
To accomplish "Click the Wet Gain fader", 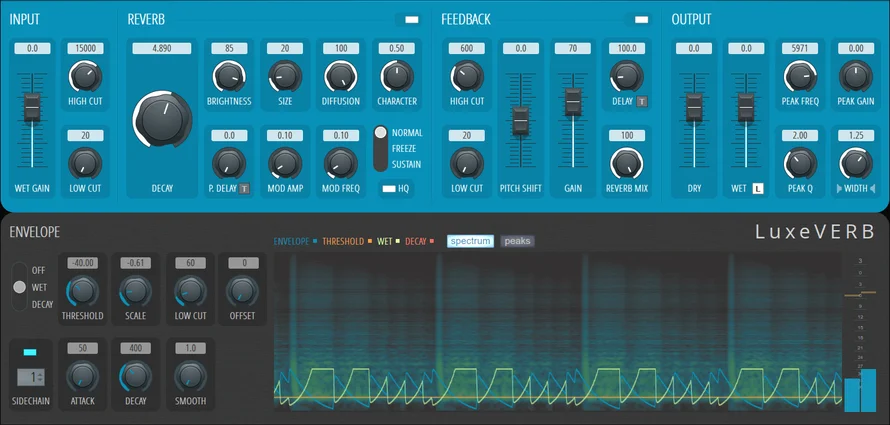I will point(32,105).
